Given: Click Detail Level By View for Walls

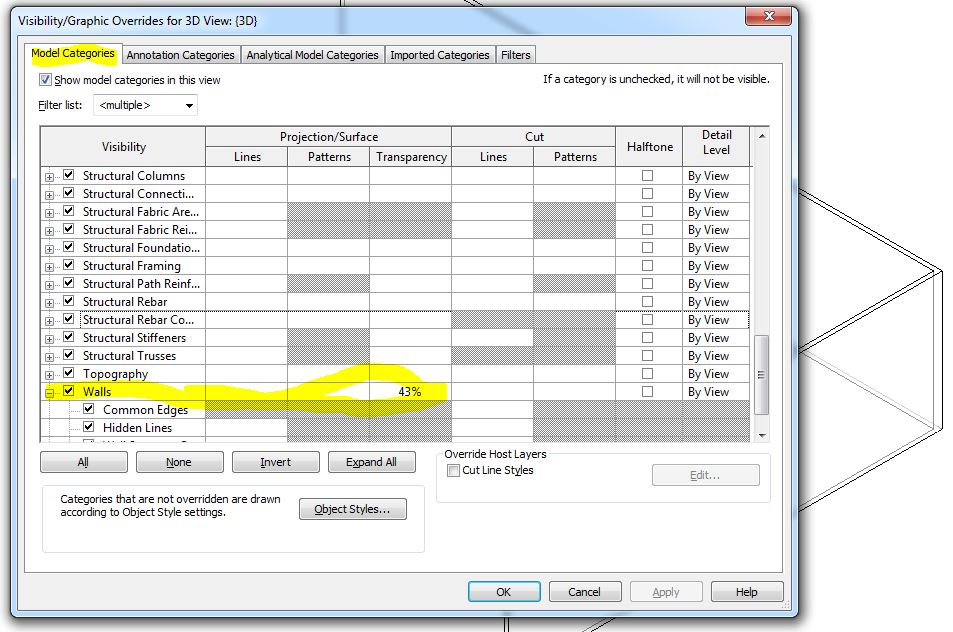Looking at the screenshot, I should [715, 391].
